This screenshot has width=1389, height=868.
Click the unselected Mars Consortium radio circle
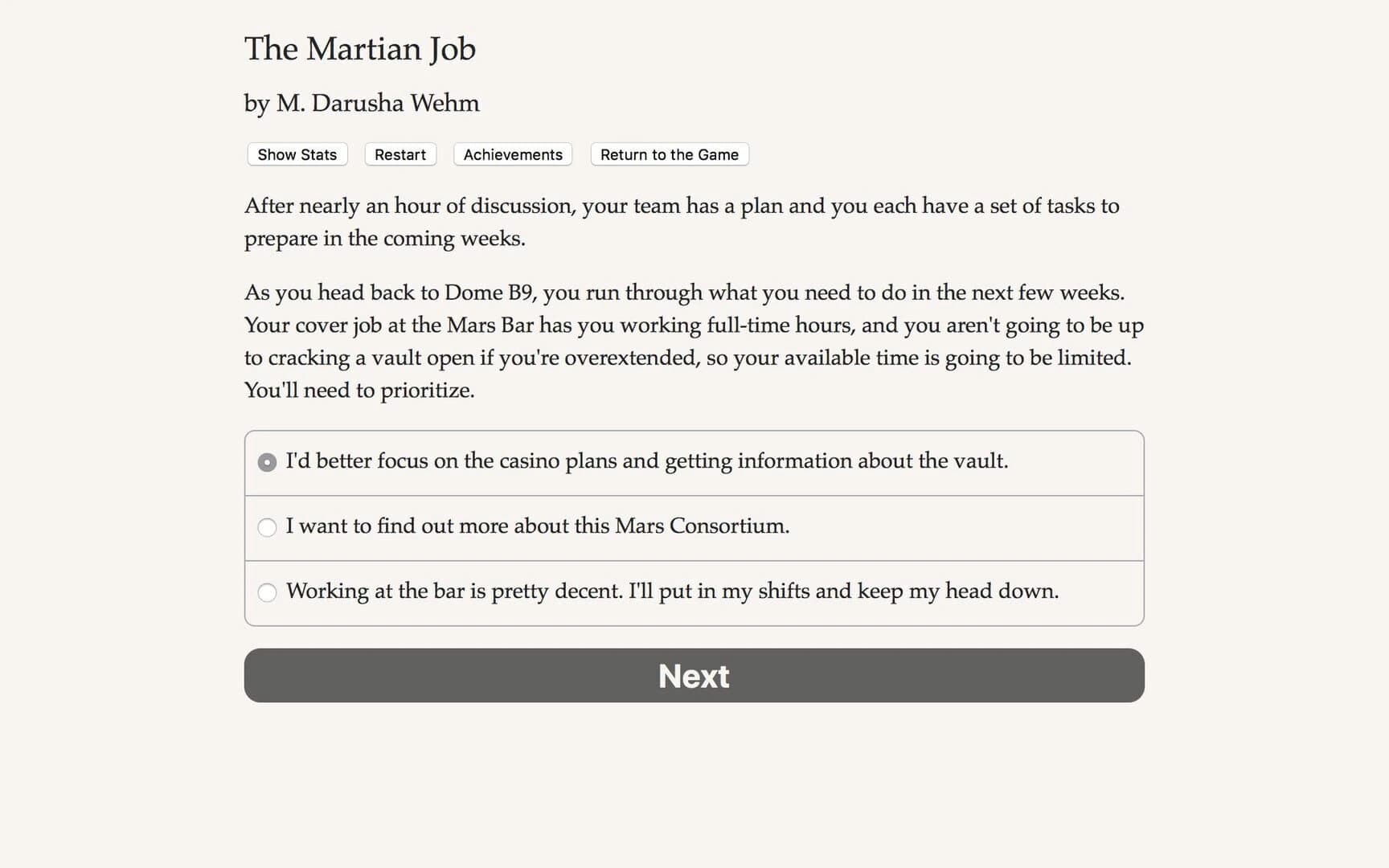267,527
